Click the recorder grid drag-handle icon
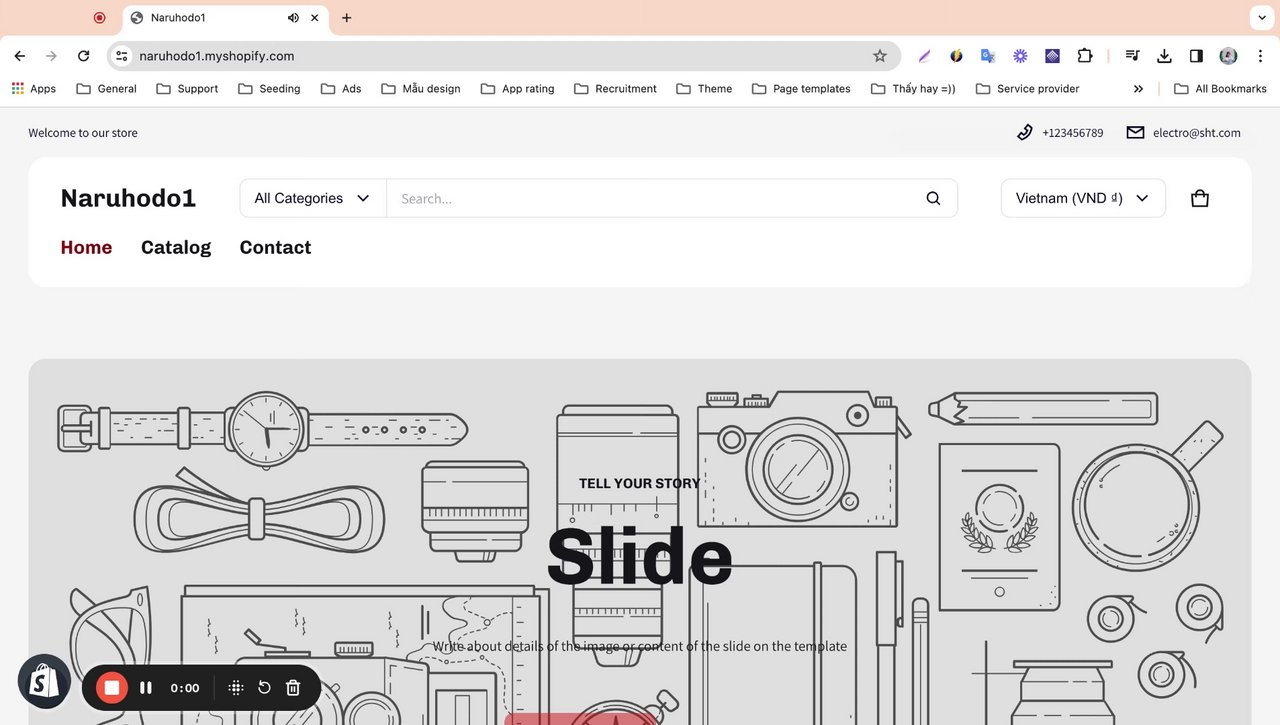 [236, 687]
